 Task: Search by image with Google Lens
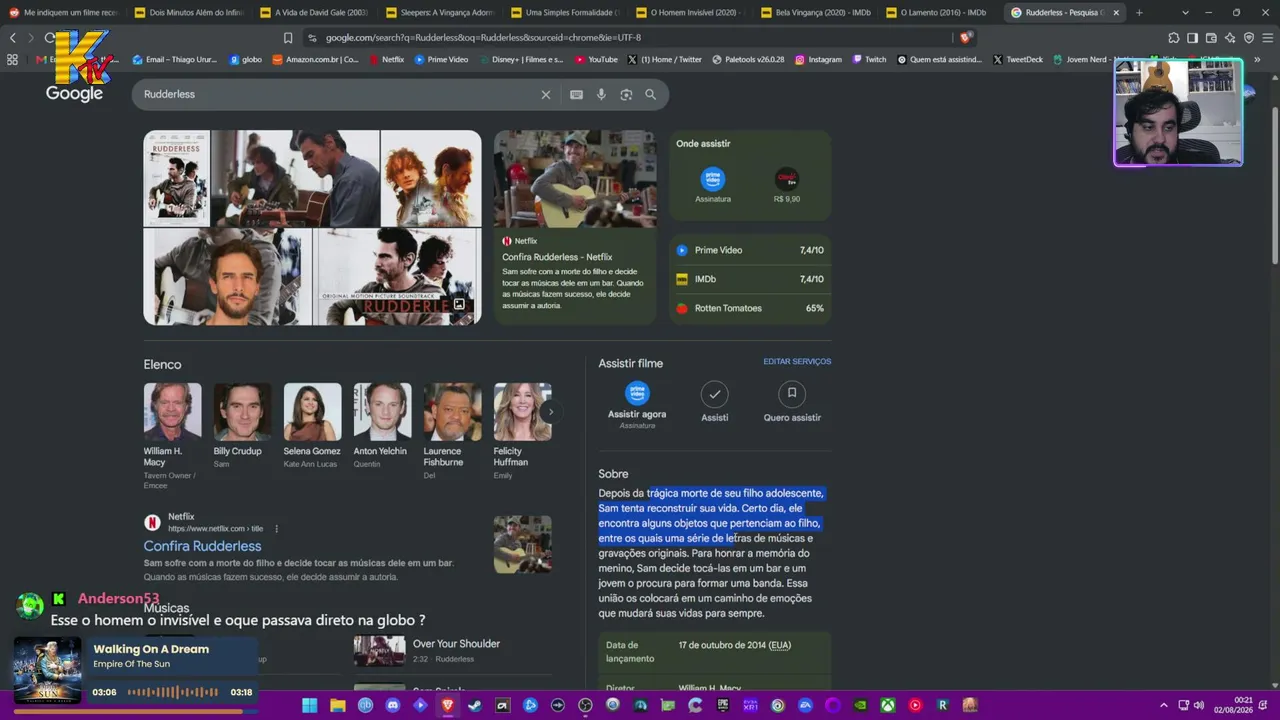(626, 94)
